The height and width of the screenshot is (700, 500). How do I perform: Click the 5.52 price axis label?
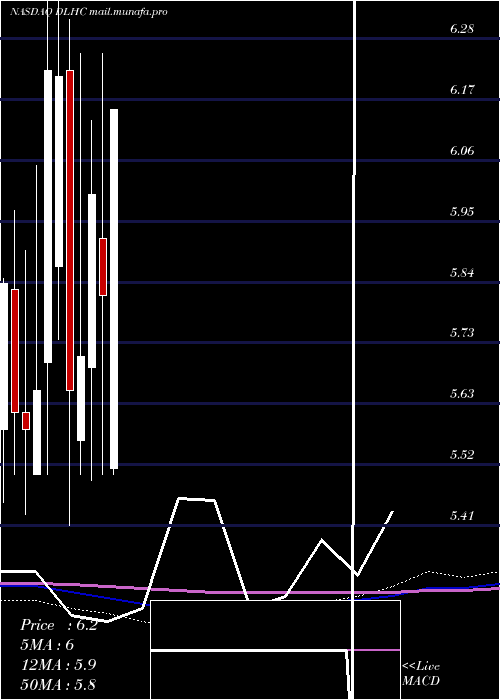point(462,455)
